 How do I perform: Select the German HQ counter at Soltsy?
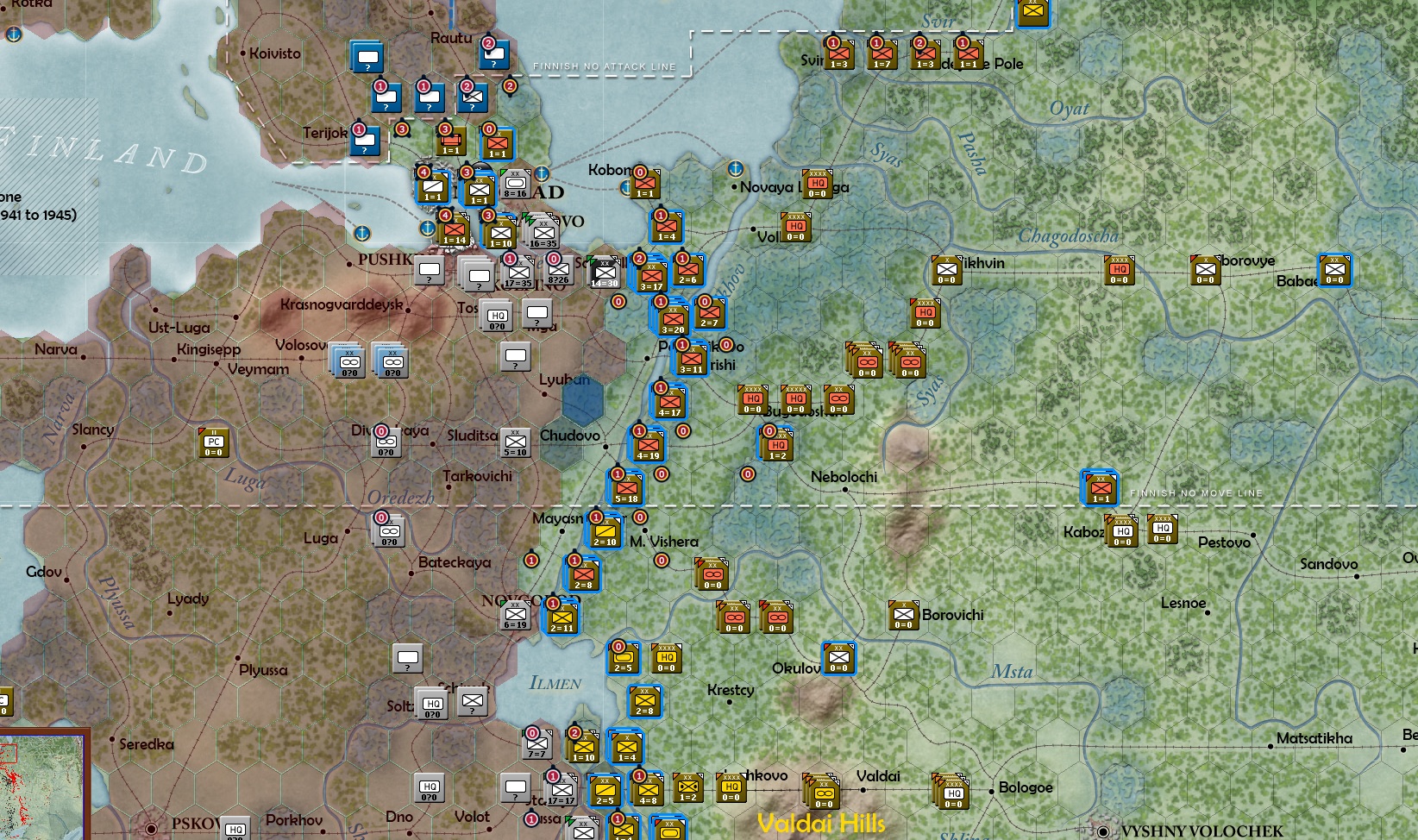[432, 705]
